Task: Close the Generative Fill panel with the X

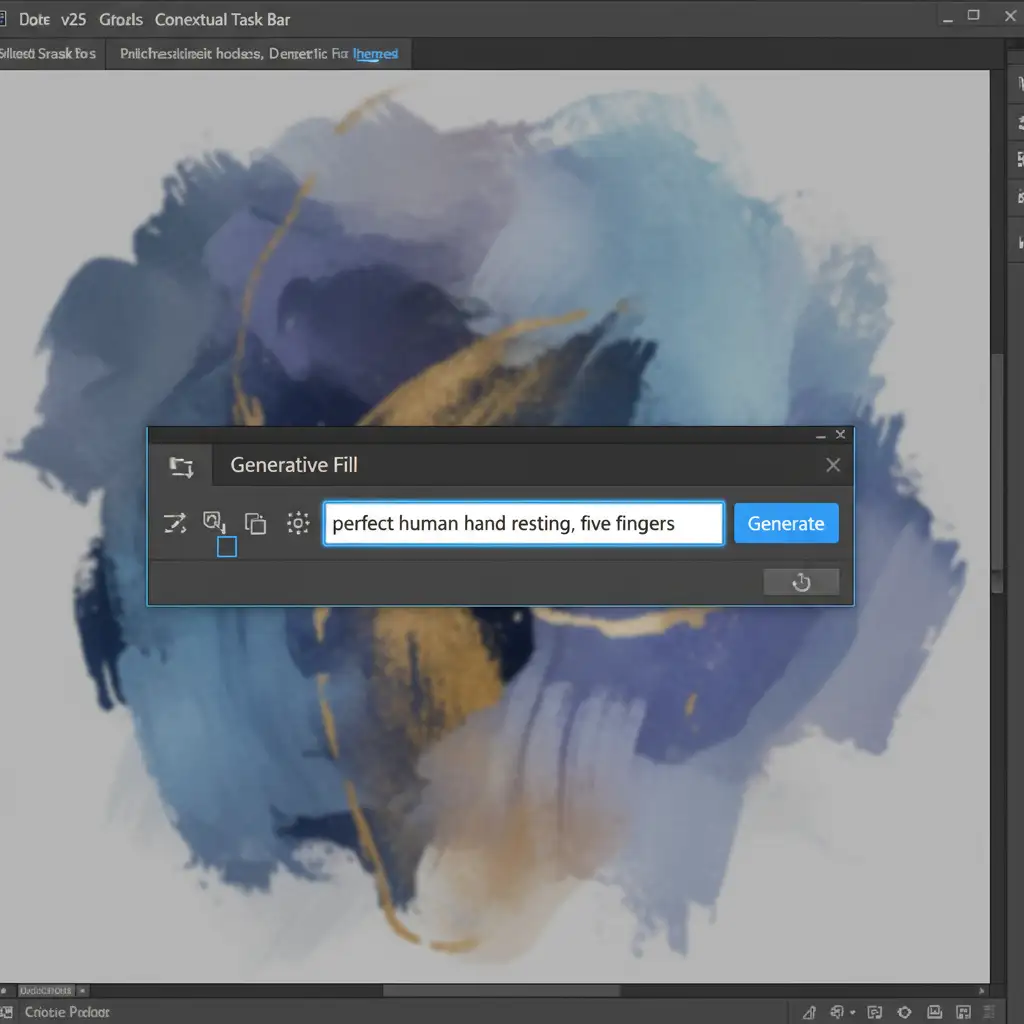Action: [x=832, y=465]
